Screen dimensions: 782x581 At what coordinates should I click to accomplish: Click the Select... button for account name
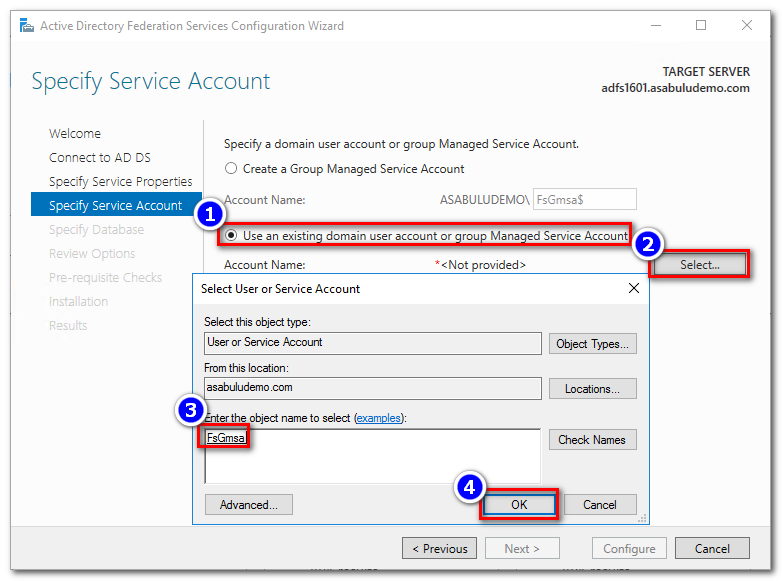click(700, 265)
